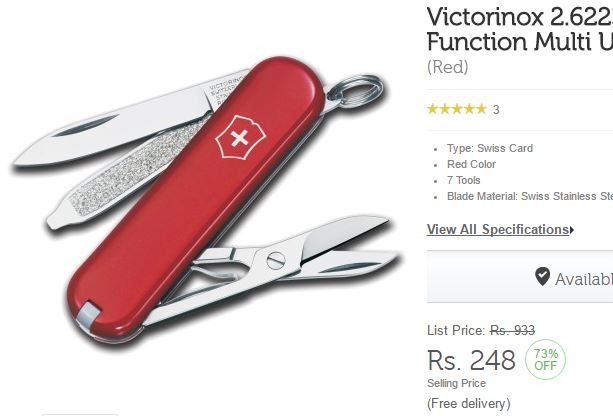Click the (Red) color variant label

click(448, 67)
